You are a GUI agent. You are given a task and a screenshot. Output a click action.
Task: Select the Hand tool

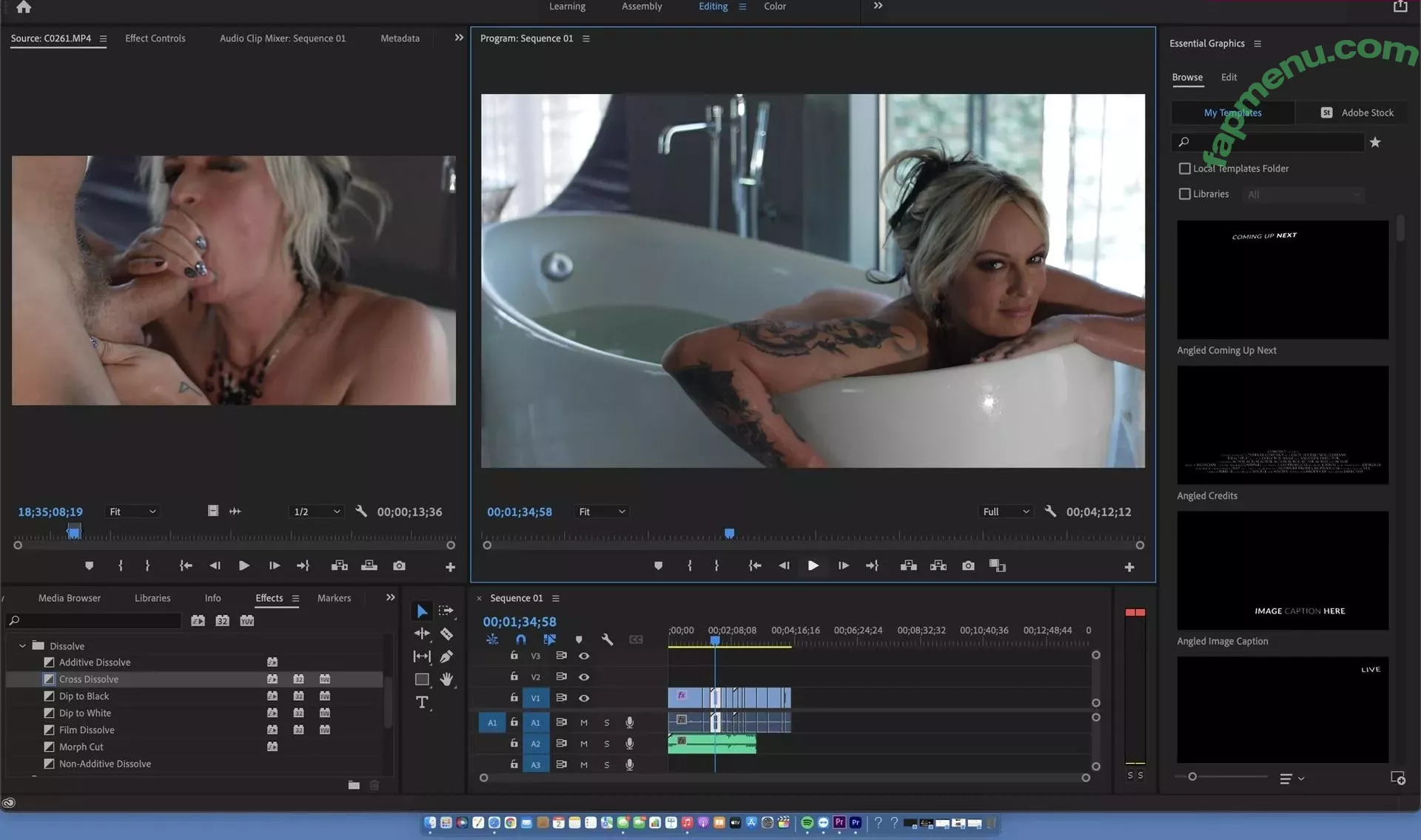click(446, 679)
